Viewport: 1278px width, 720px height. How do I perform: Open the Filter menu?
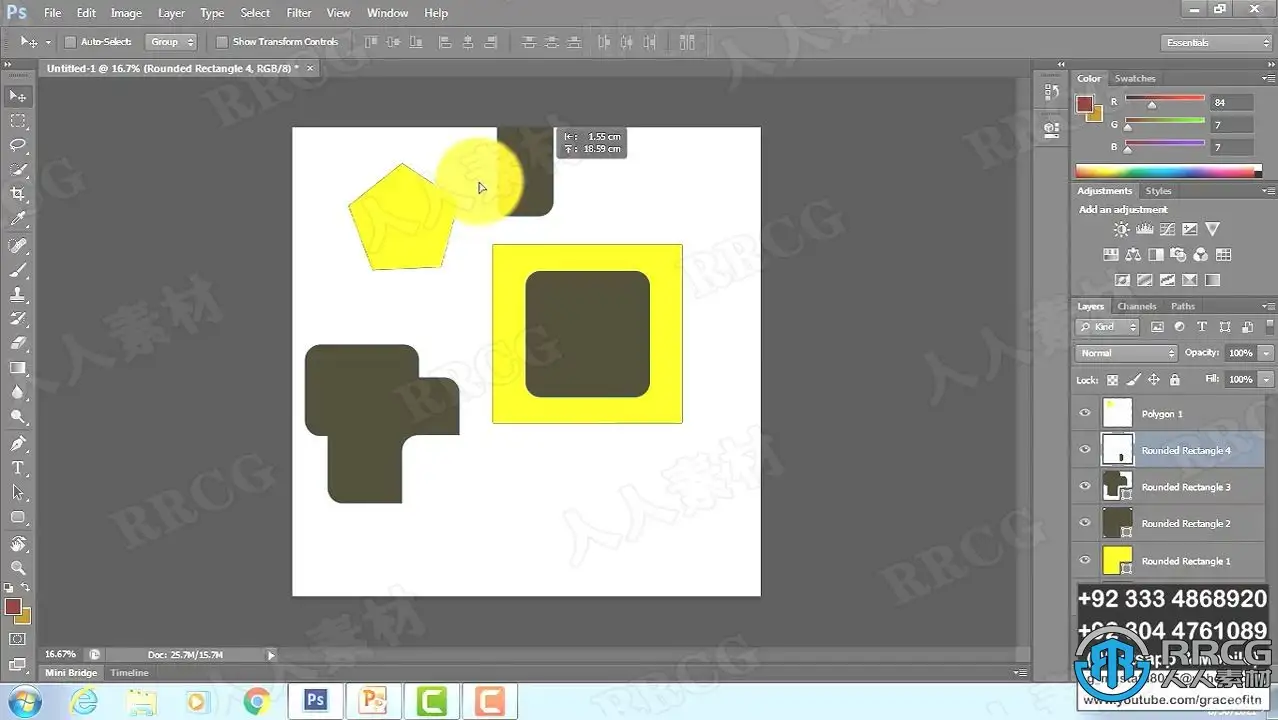point(299,13)
